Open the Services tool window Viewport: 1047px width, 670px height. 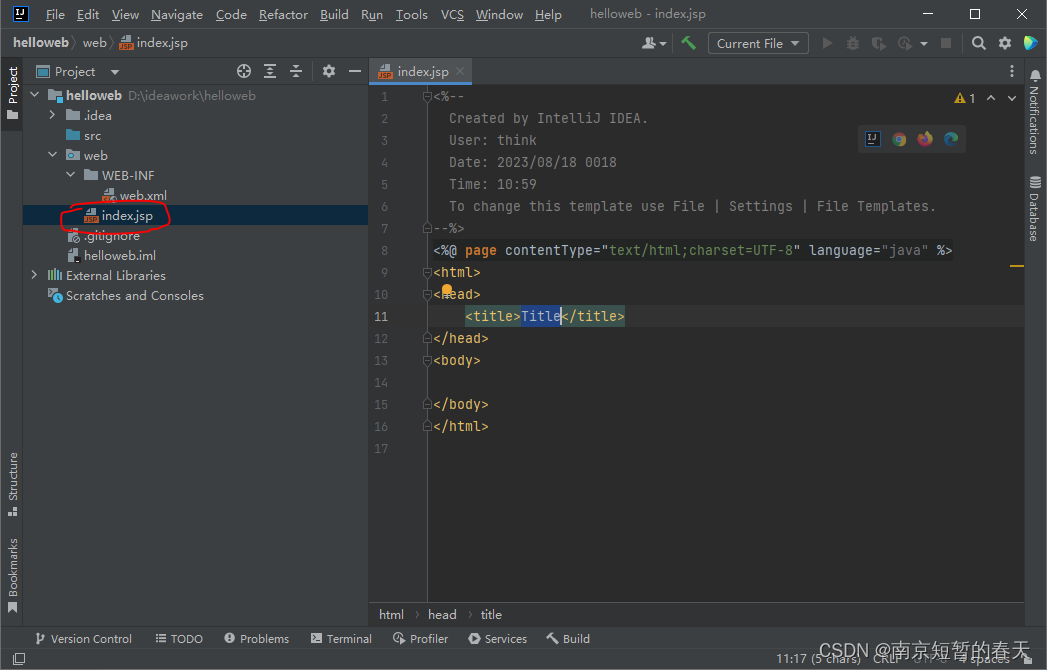click(x=497, y=639)
